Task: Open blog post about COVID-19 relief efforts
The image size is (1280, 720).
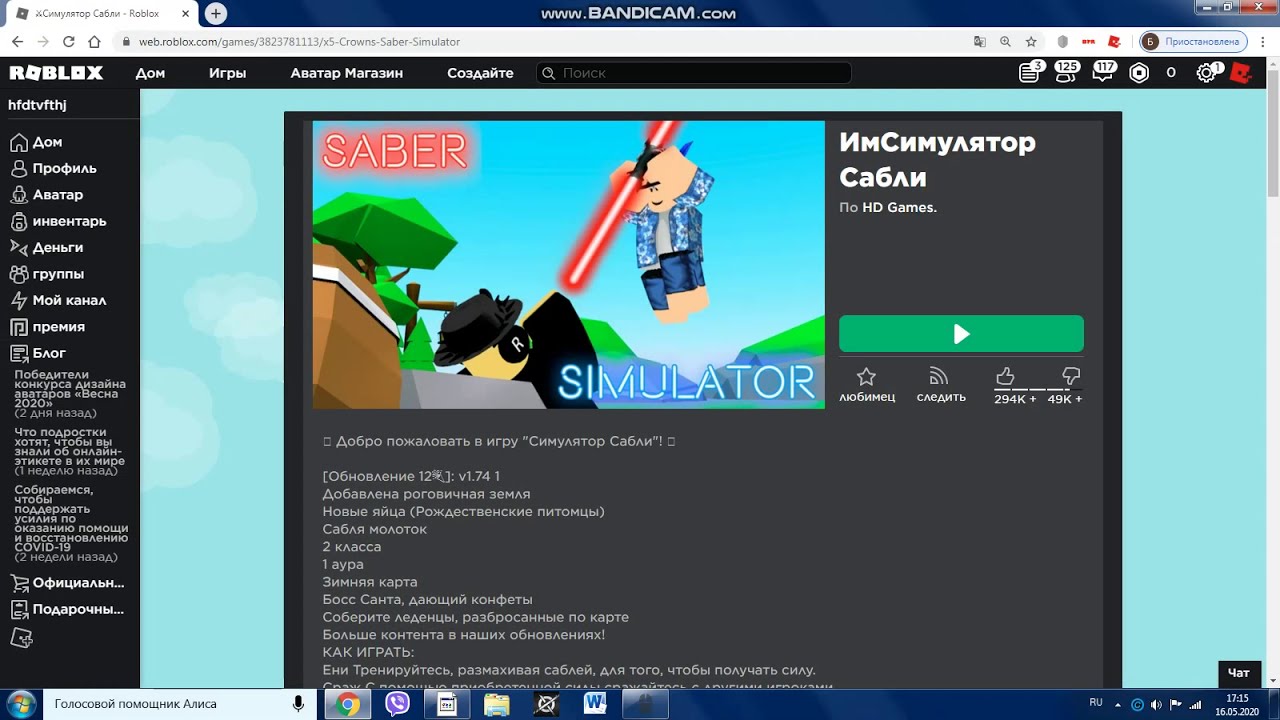Action: (x=70, y=523)
